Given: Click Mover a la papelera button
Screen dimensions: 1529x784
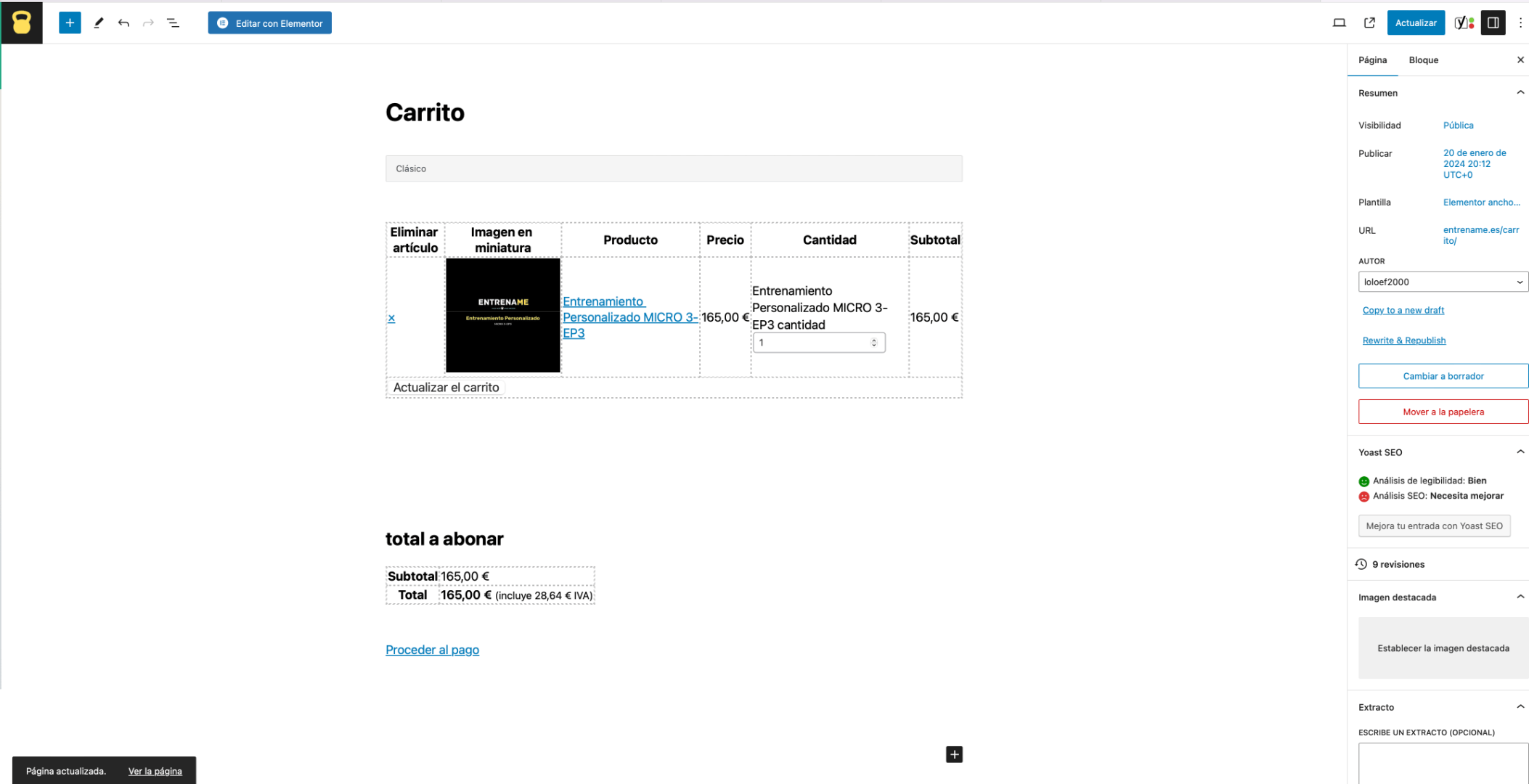Looking at the screenshot, I should coord(1443,412).
